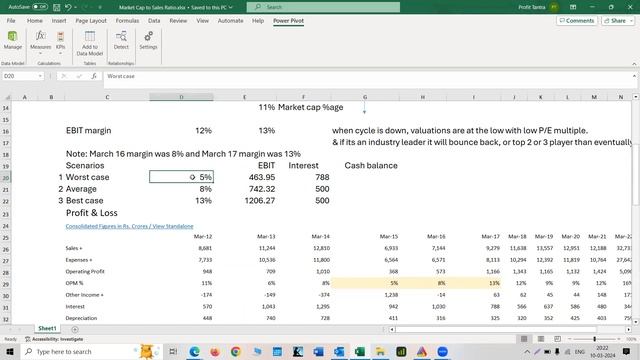Screen dimensions: 640x360
Task: Switch to Page Layout view icon
Action: 541,339
